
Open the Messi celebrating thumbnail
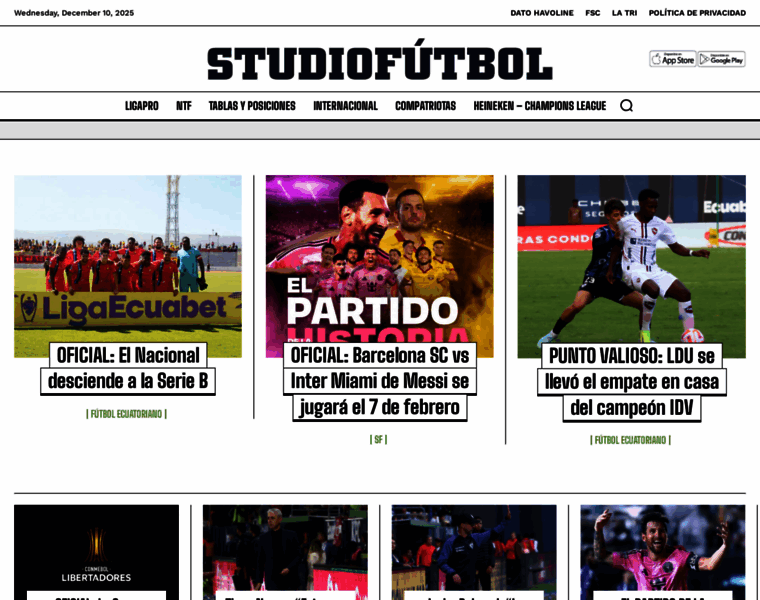[663, 553]
